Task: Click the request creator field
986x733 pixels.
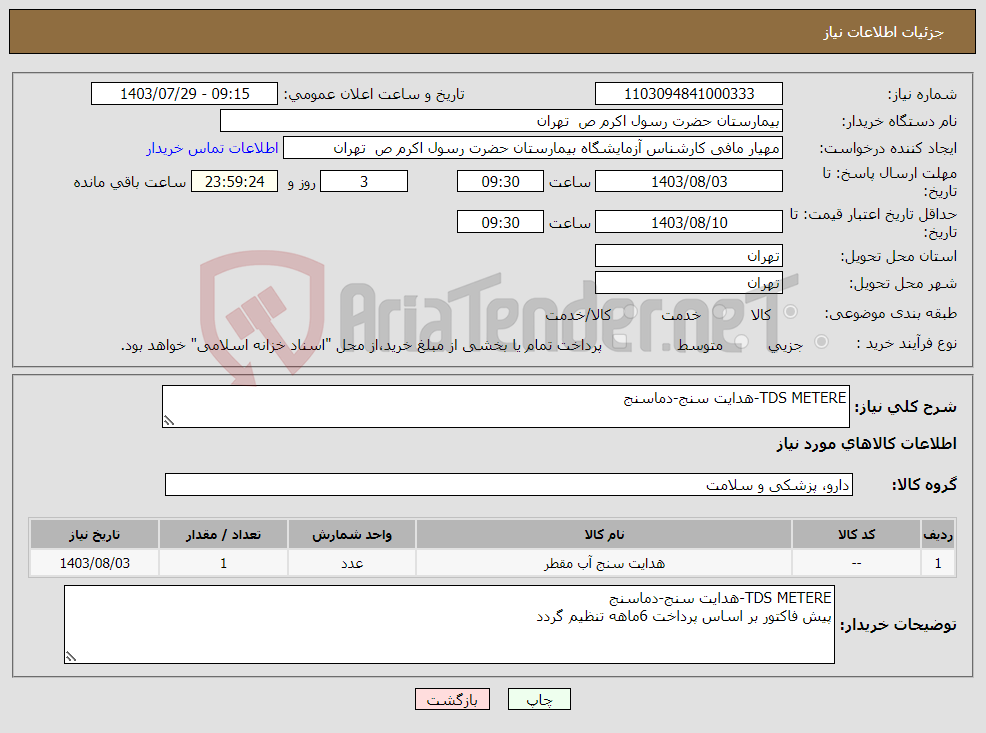Action: pyautogui.click(x=533, y=148)
